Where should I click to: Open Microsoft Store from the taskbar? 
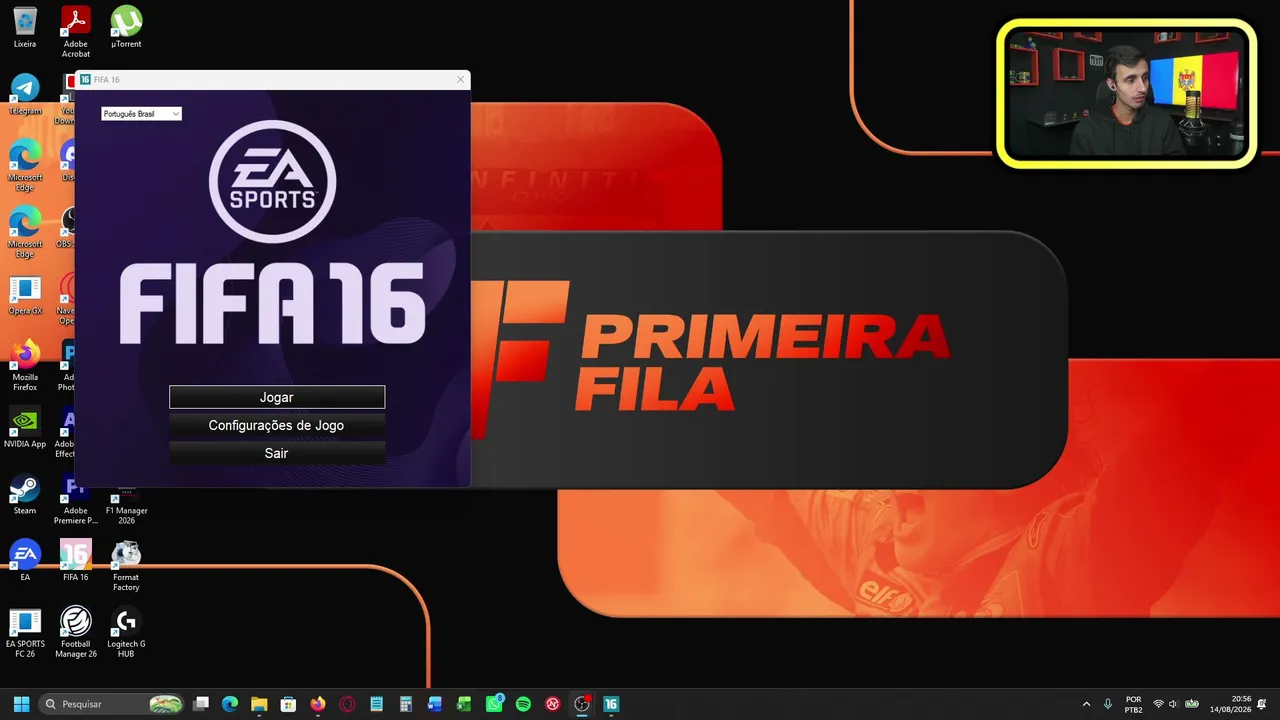(x=288, y=704)
